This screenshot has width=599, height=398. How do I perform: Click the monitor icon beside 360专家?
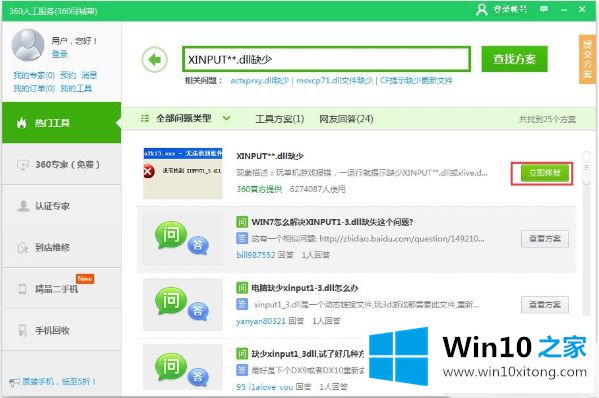click(x=23, y=165)
